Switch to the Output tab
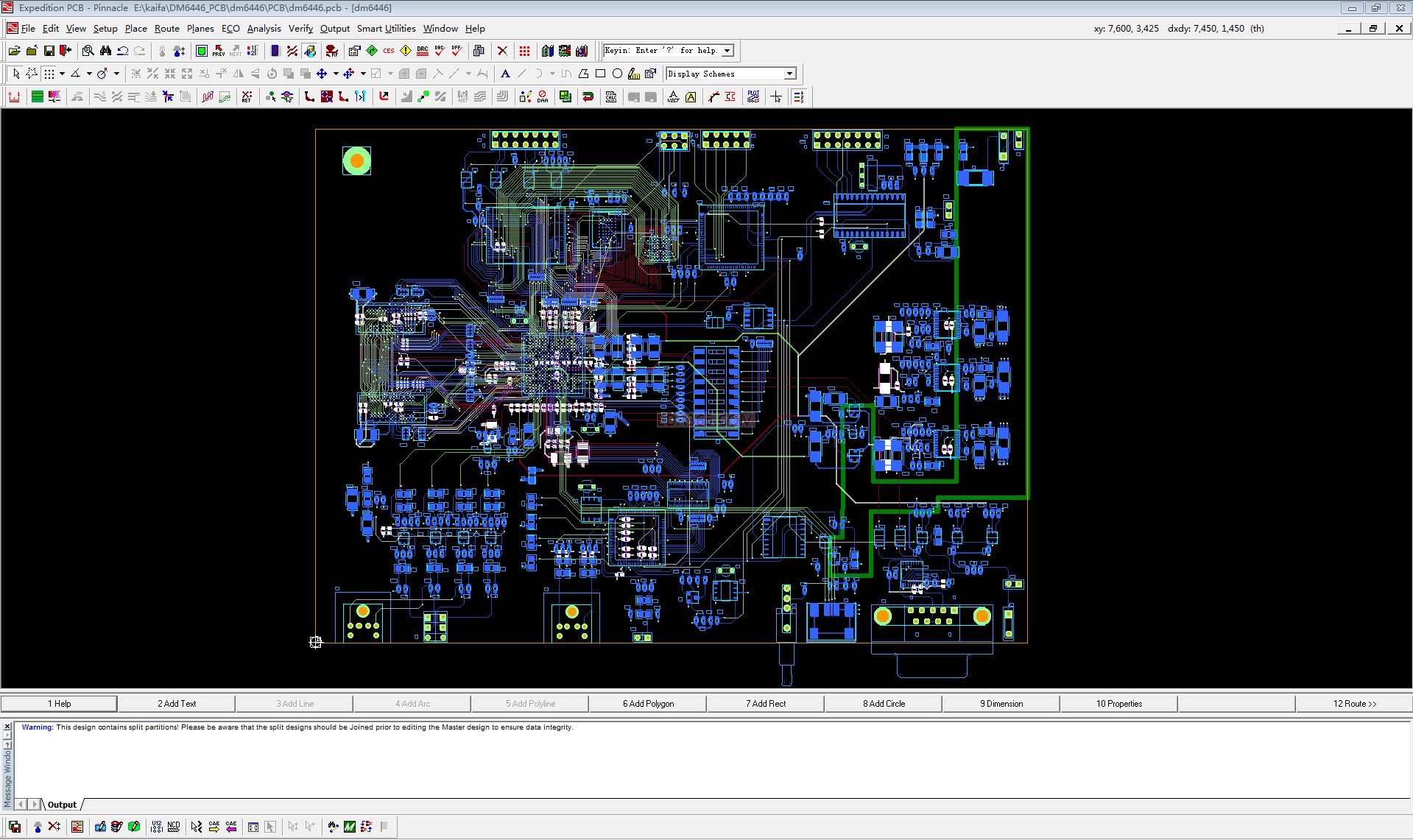Viewport: 1413px width, 840px height. click(x=62, y=805)
